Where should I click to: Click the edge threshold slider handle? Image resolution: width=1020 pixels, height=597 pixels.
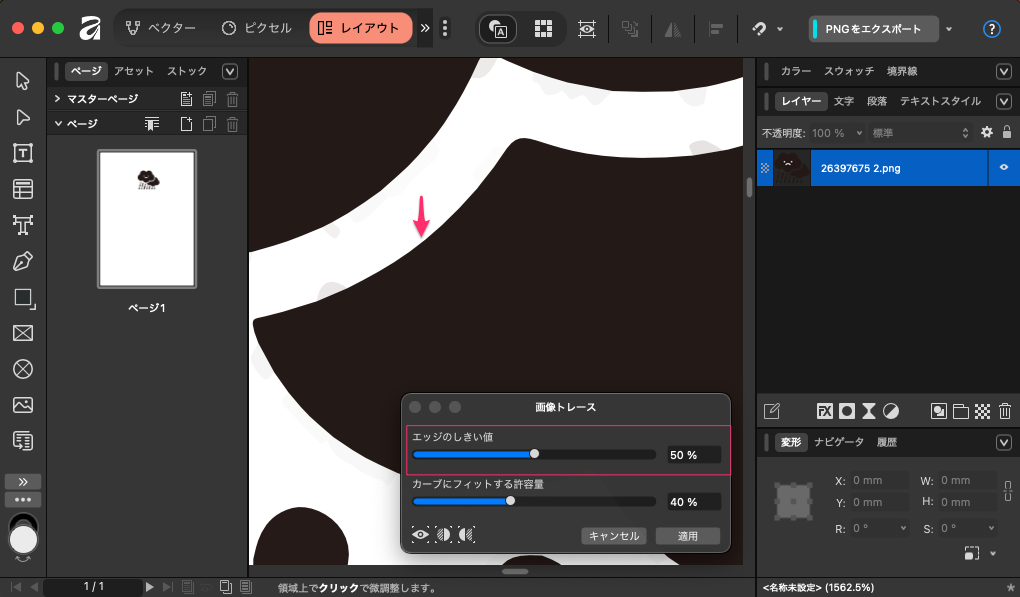coord(534,454)
